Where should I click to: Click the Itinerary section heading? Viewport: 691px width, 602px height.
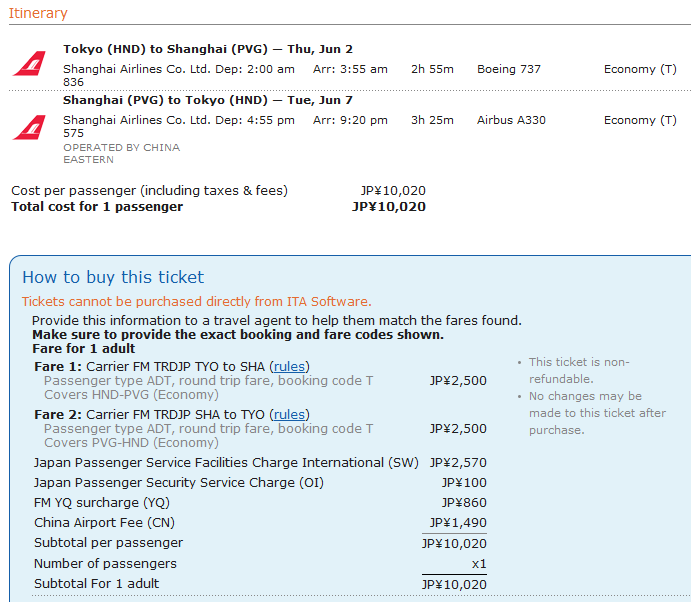click(x=38, y=13)
